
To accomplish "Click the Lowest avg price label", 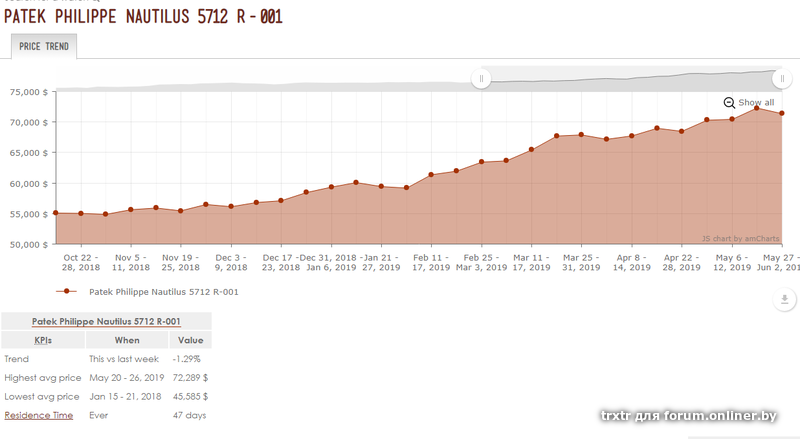I will 42,397.
